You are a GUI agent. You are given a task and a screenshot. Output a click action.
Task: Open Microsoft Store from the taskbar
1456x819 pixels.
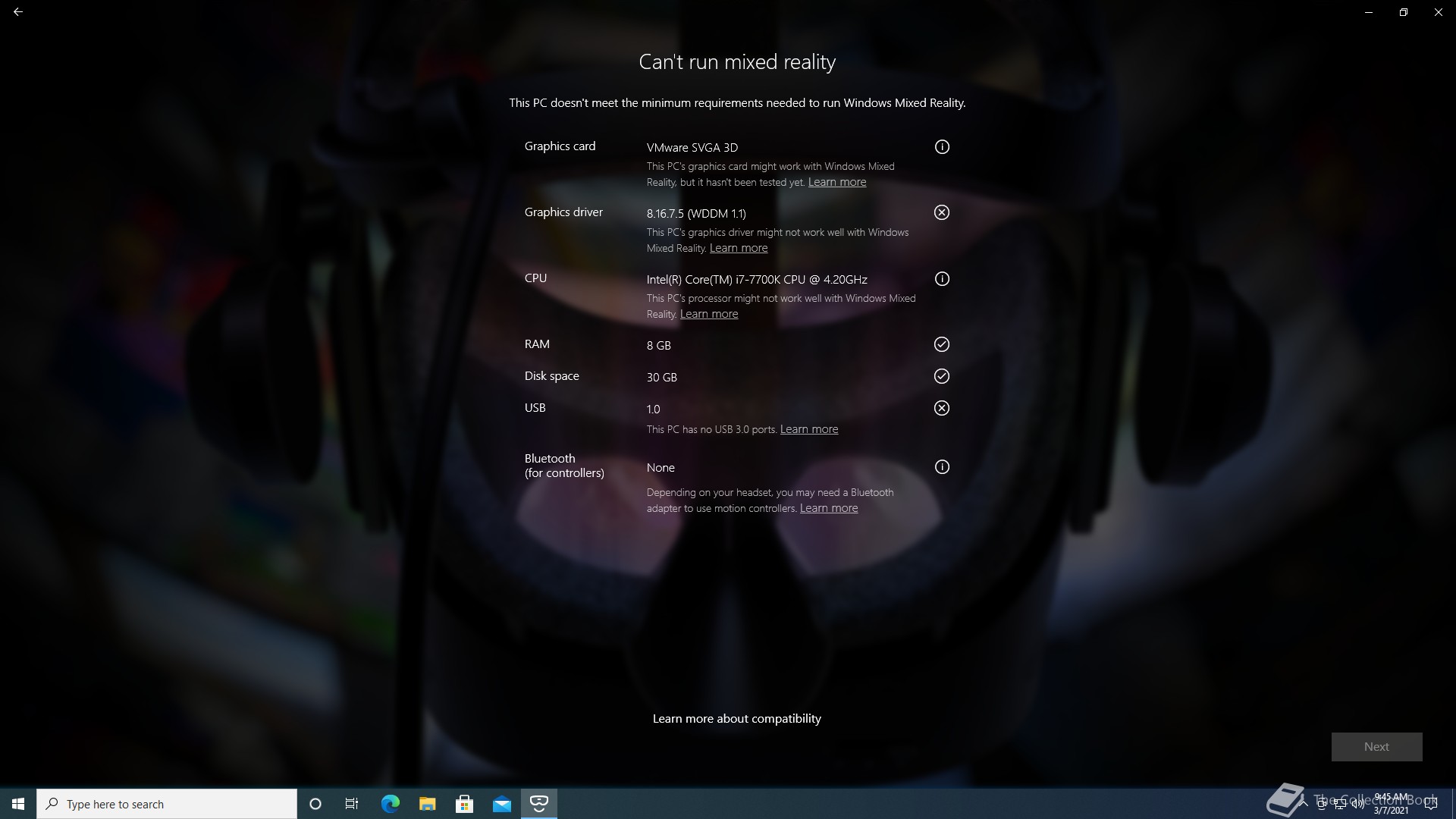click(x=465, y=804)
